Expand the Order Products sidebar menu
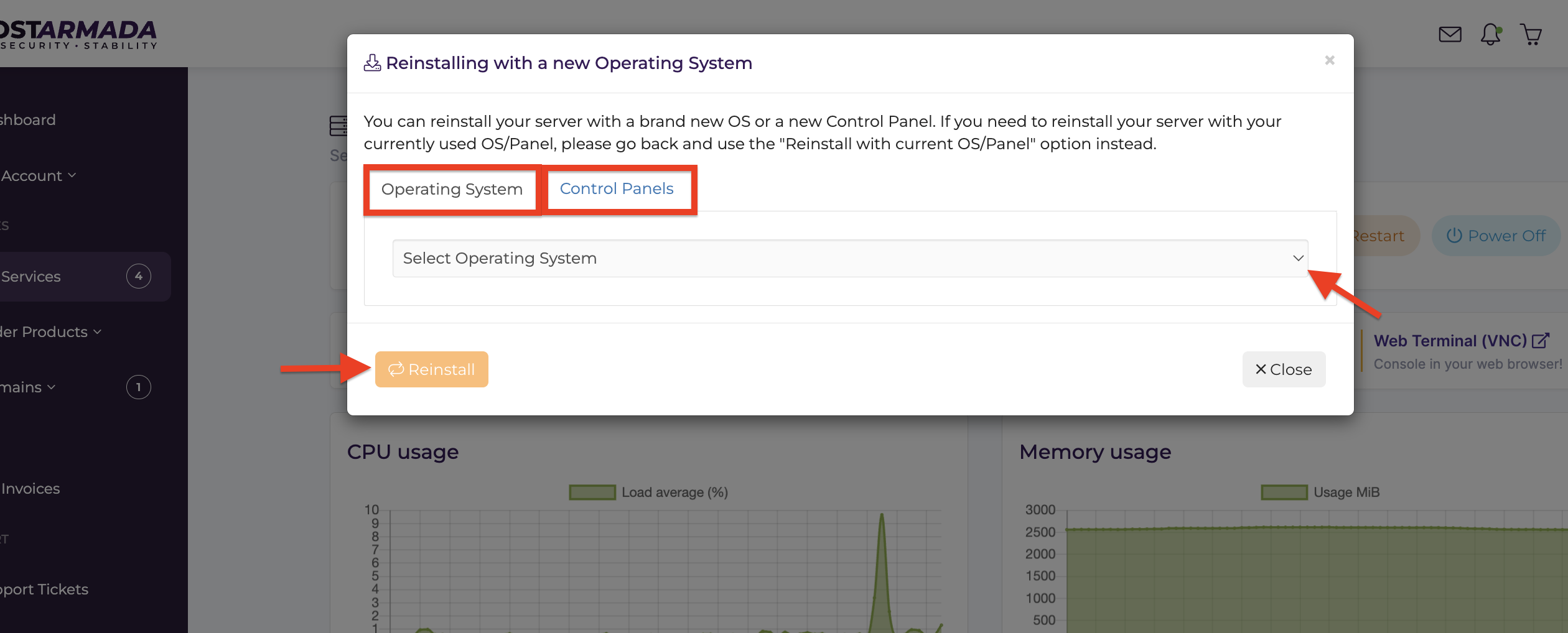The width and height of the screenshot is (1568, 633). [x=51, y=332]
